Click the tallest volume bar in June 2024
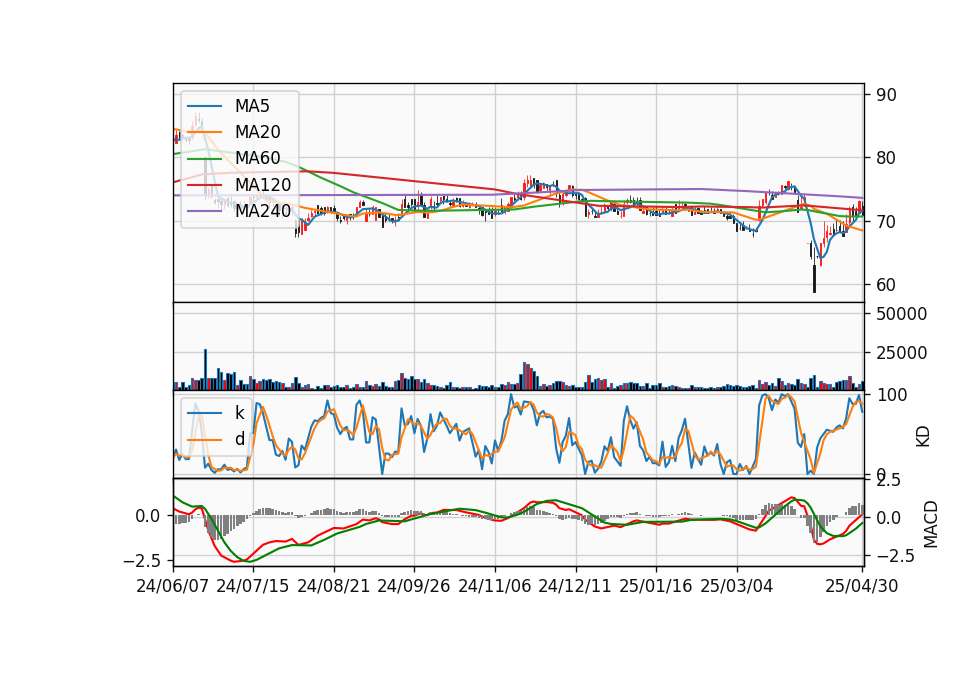960x690 pixels. click(x=206, y=370)
